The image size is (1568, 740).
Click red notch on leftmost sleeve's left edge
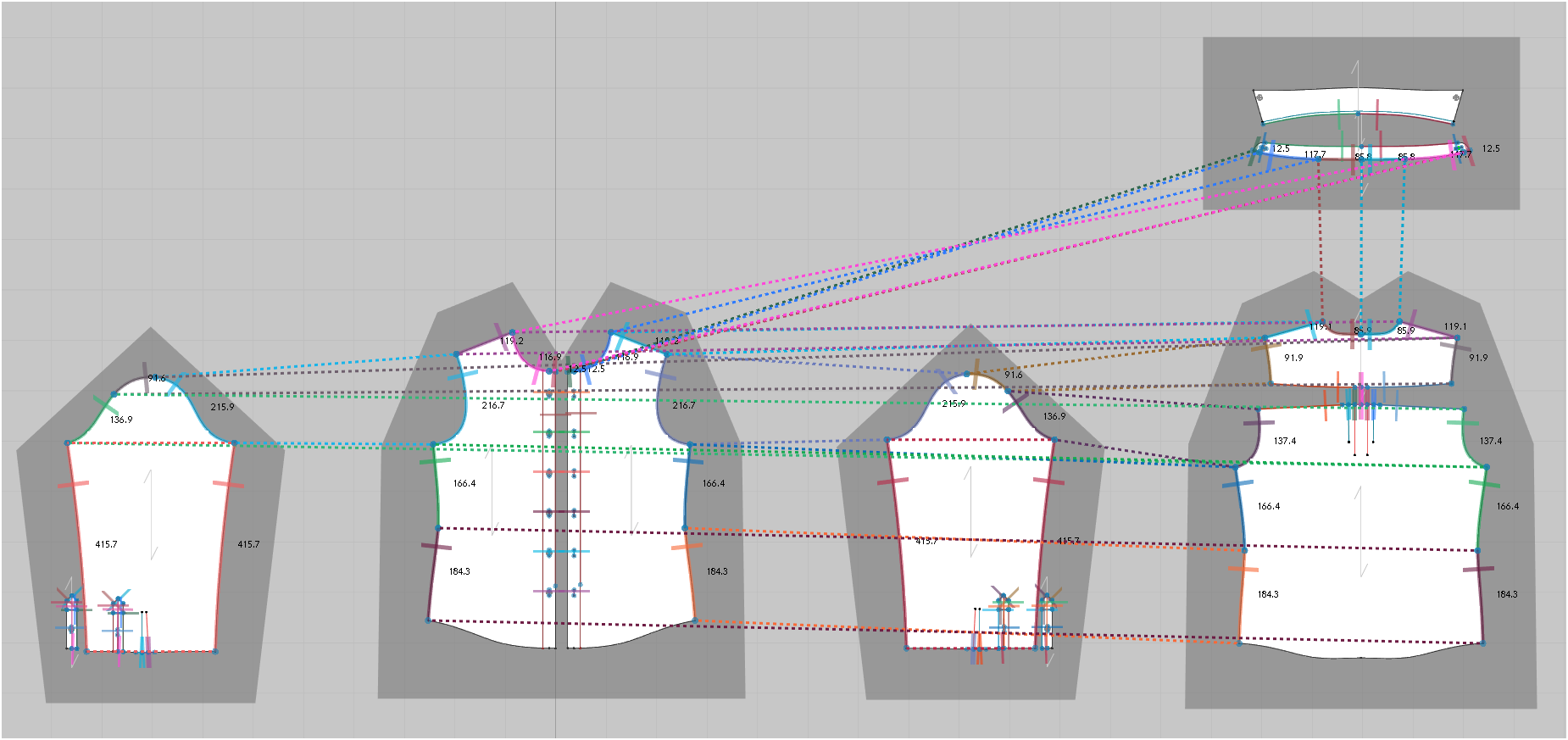coord(74,484)
